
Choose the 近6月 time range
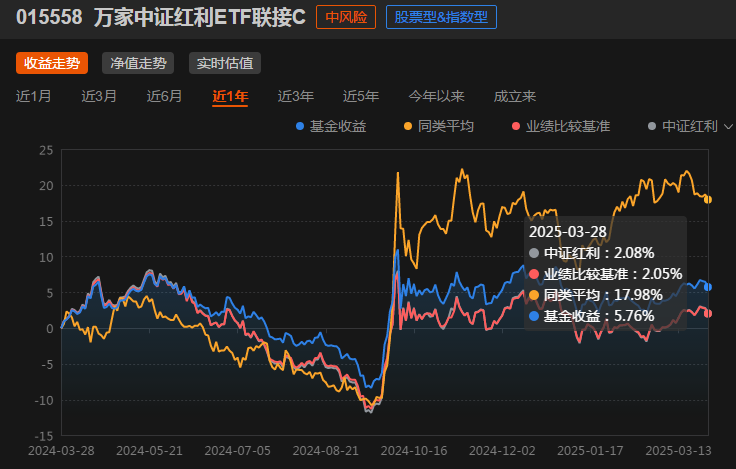point(164,96)
